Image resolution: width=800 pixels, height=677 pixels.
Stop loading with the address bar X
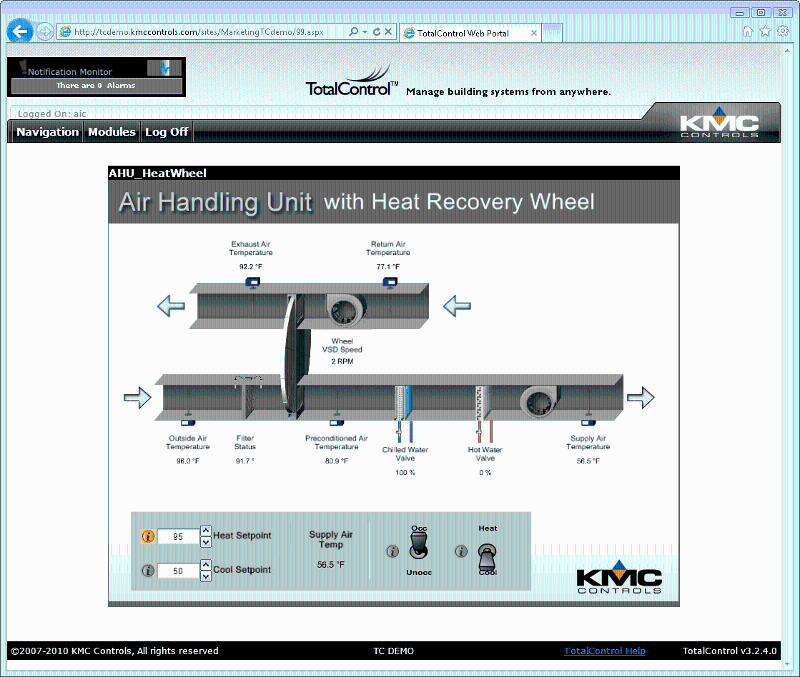388,32
